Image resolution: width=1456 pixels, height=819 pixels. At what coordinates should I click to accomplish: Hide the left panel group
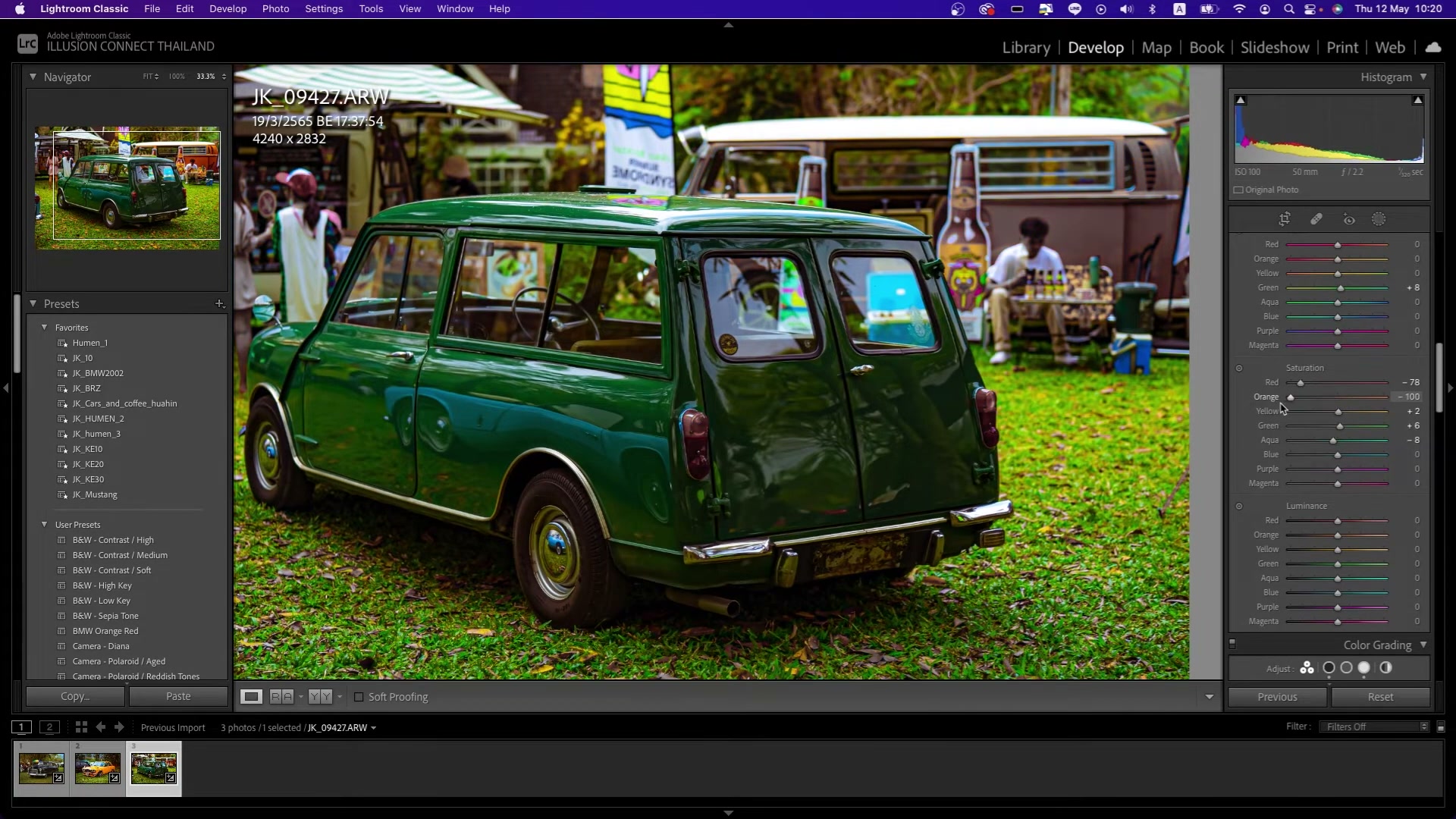(x=6, y=388)
